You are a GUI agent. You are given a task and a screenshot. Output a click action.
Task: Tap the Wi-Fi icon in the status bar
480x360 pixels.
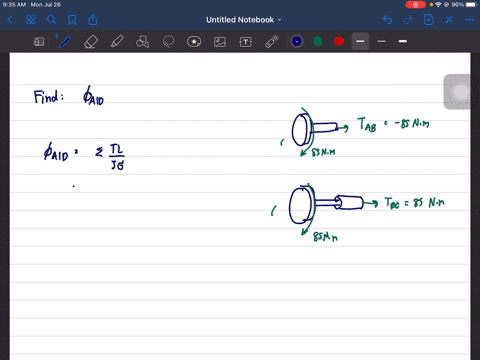pos(438,5)
